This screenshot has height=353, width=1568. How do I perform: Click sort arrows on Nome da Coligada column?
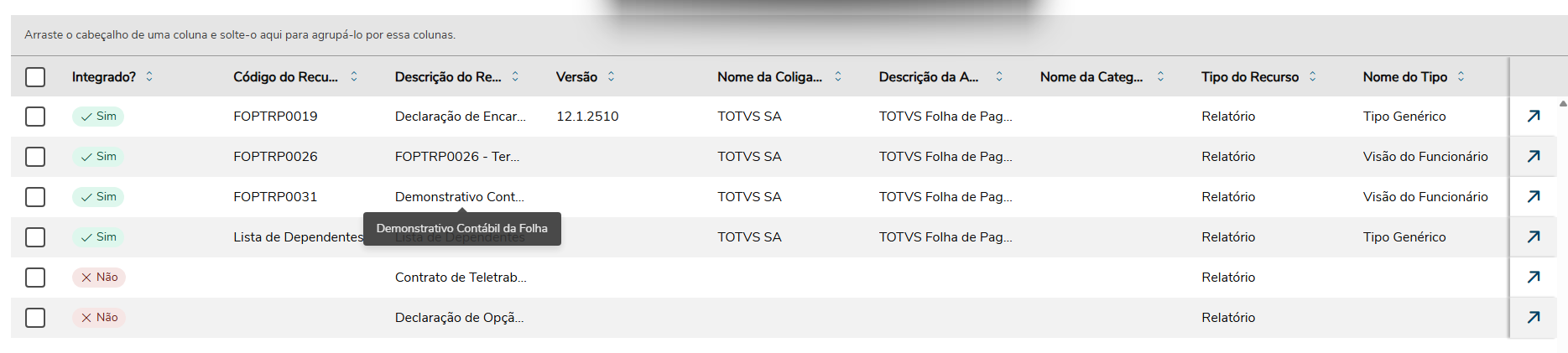click(x=837, y=76)
